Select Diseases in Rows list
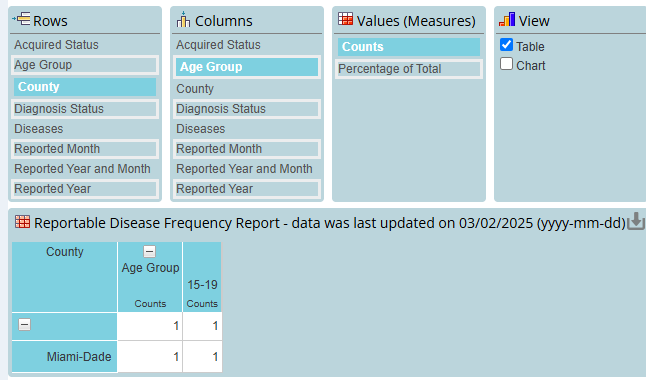Image resolution: width=646 pixels, height=380 pixels. [85, 129]
